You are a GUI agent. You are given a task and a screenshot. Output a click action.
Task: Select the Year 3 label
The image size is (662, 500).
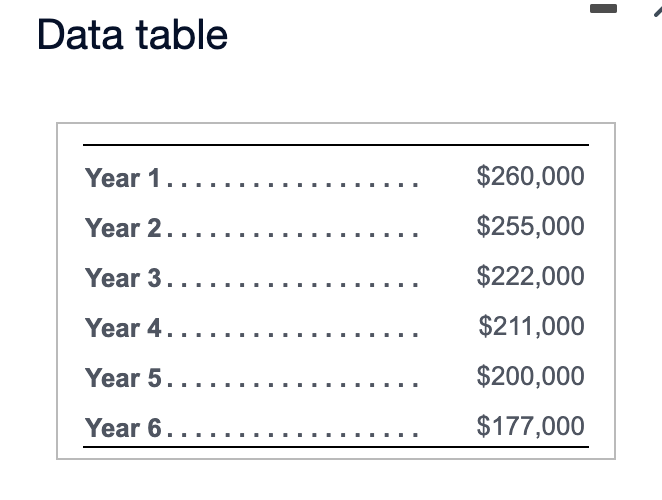pyautogui.click(x=123, y=277)
